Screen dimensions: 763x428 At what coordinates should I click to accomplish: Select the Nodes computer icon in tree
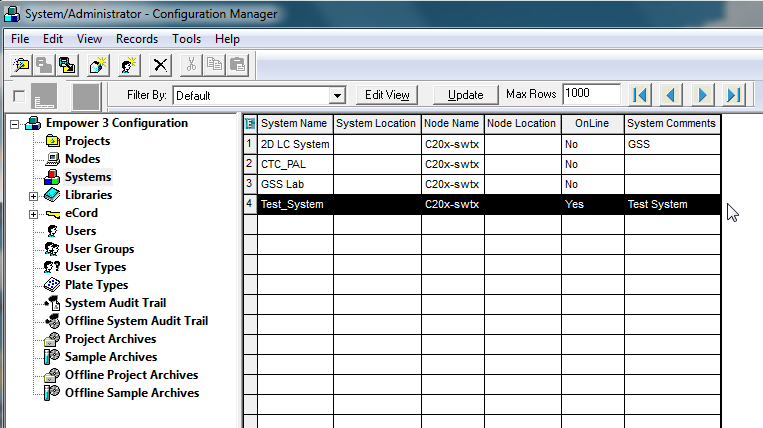(53, 159)
